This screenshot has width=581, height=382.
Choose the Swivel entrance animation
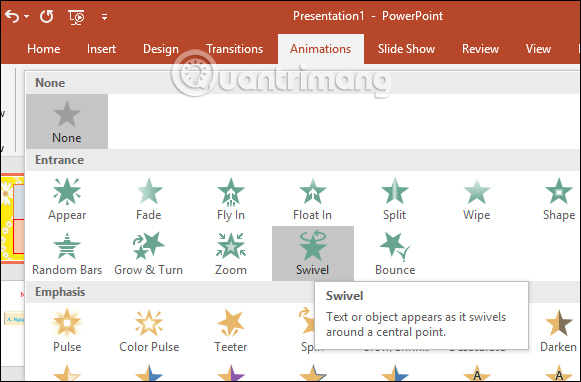point(313,254)
